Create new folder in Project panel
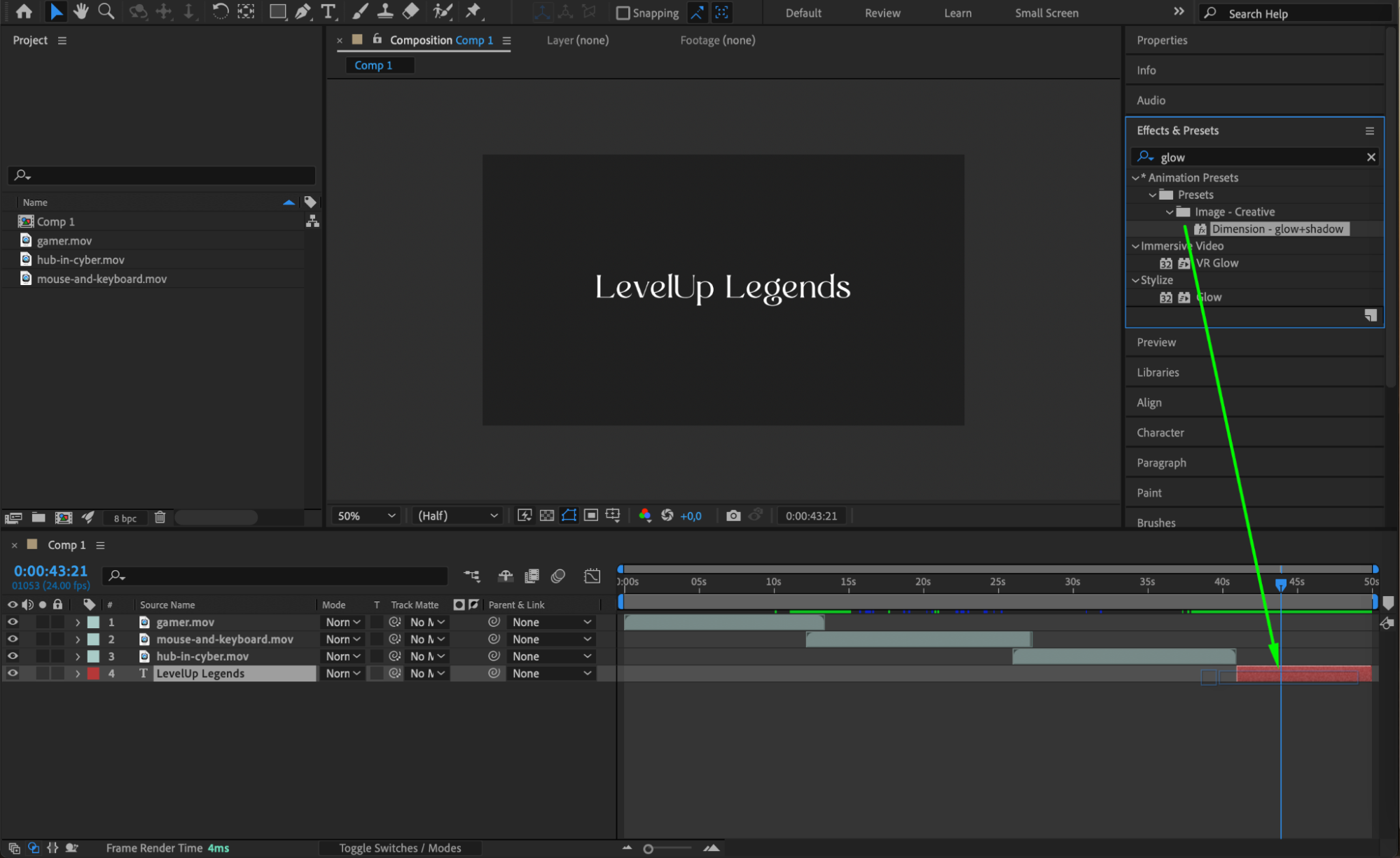 39,518
